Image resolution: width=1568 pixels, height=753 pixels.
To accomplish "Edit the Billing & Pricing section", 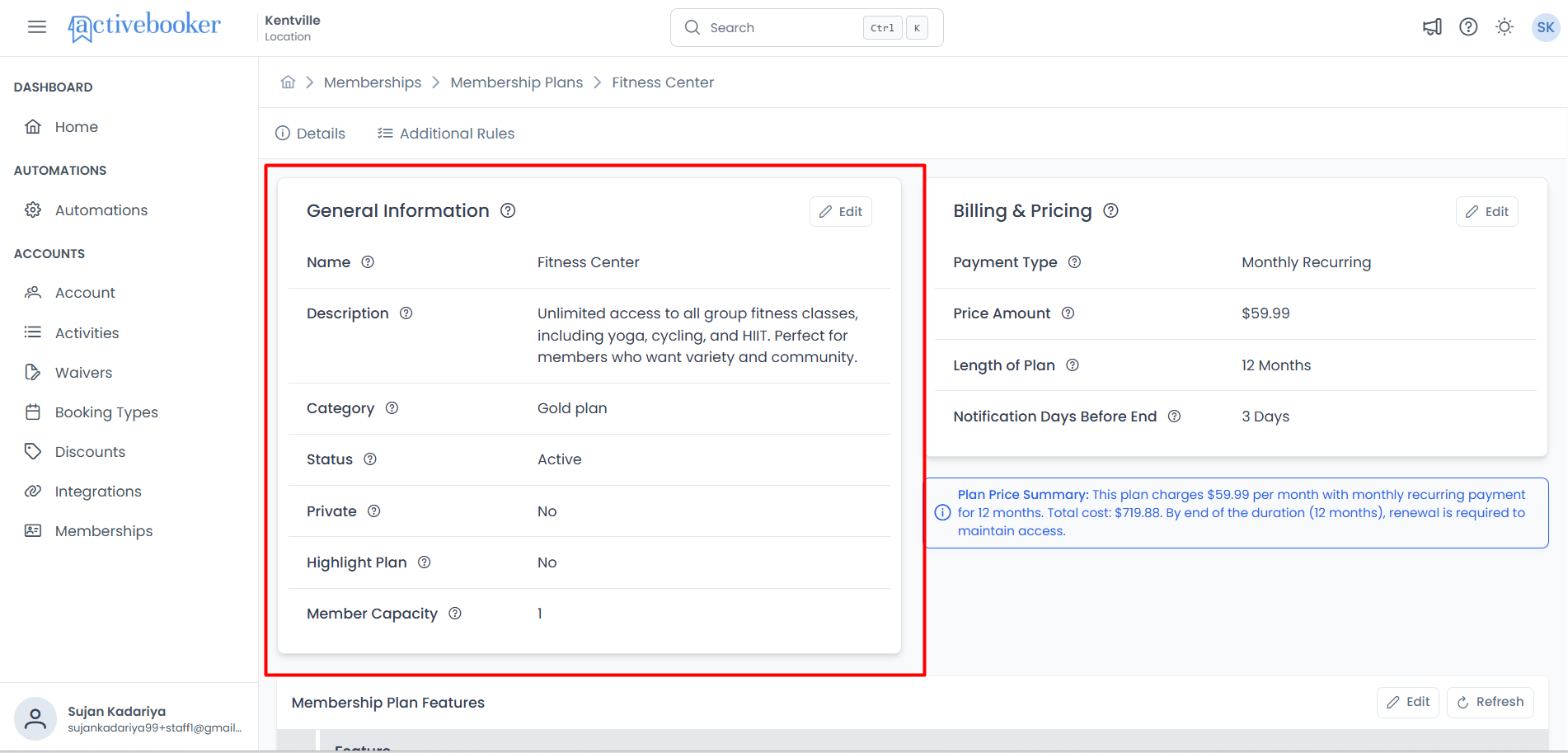I will pyautogui.click(x=1487, y=212).
